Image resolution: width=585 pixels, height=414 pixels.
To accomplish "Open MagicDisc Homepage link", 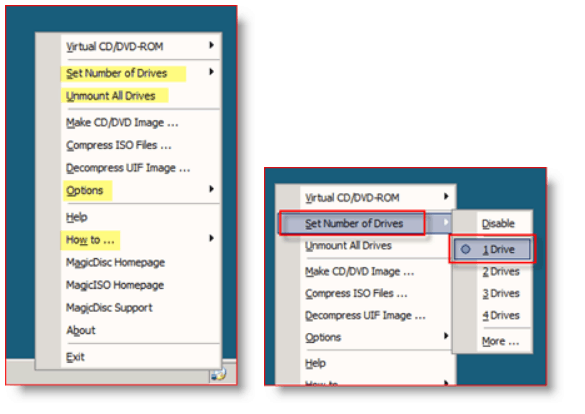I will (116, 263).
